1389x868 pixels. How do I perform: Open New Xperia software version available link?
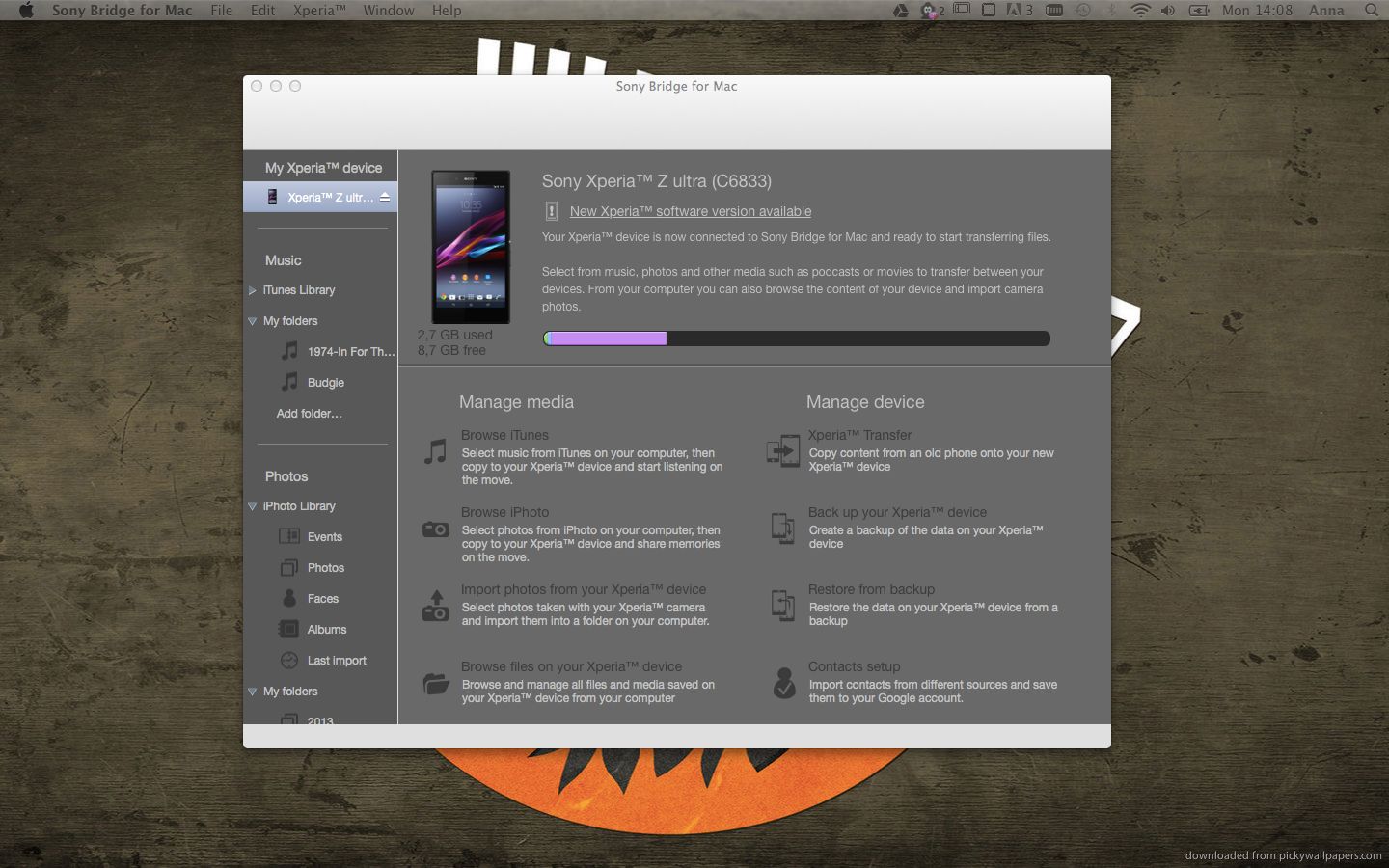691,211
